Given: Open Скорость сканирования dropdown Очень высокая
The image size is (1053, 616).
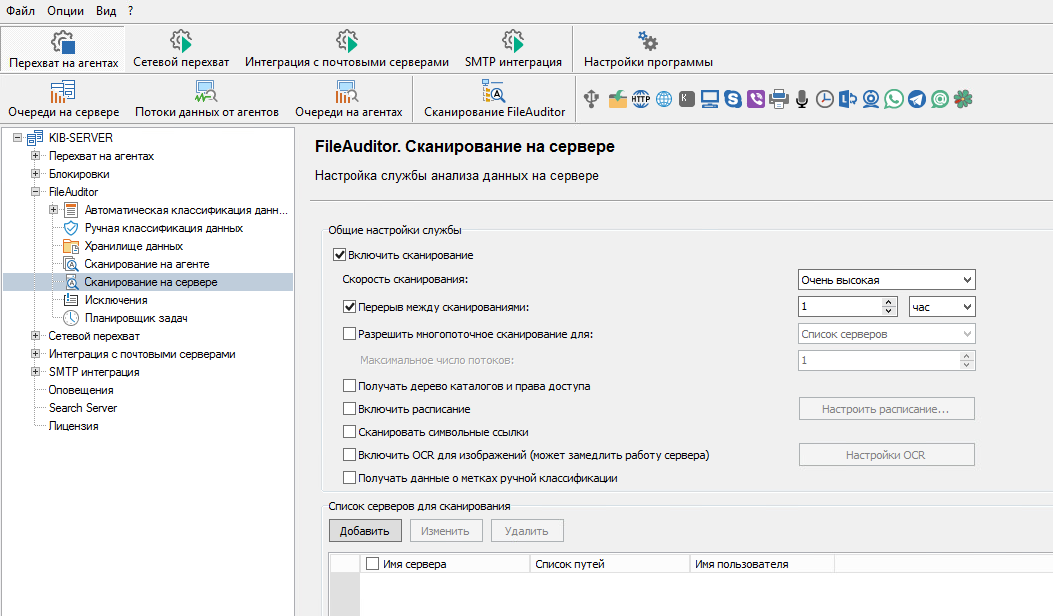Looking at the screenshot, I should [886, 280].
